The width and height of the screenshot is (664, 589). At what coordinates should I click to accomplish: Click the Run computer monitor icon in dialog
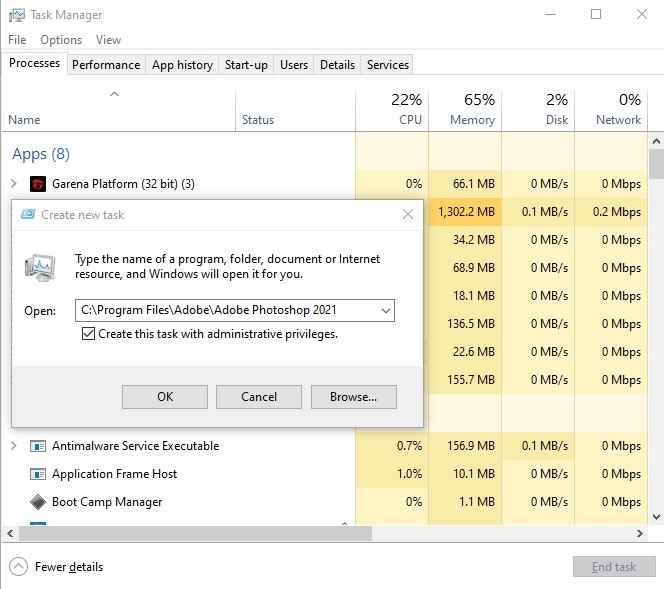(x=40, y=268)
